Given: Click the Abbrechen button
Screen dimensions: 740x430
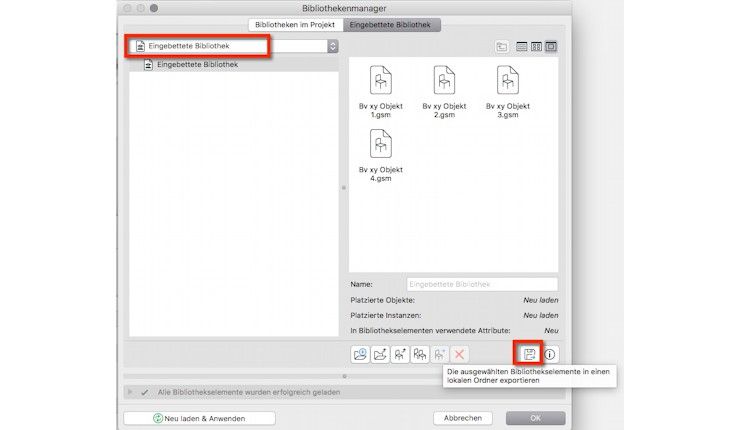Looking at the screenshot, I should [462, 418].
